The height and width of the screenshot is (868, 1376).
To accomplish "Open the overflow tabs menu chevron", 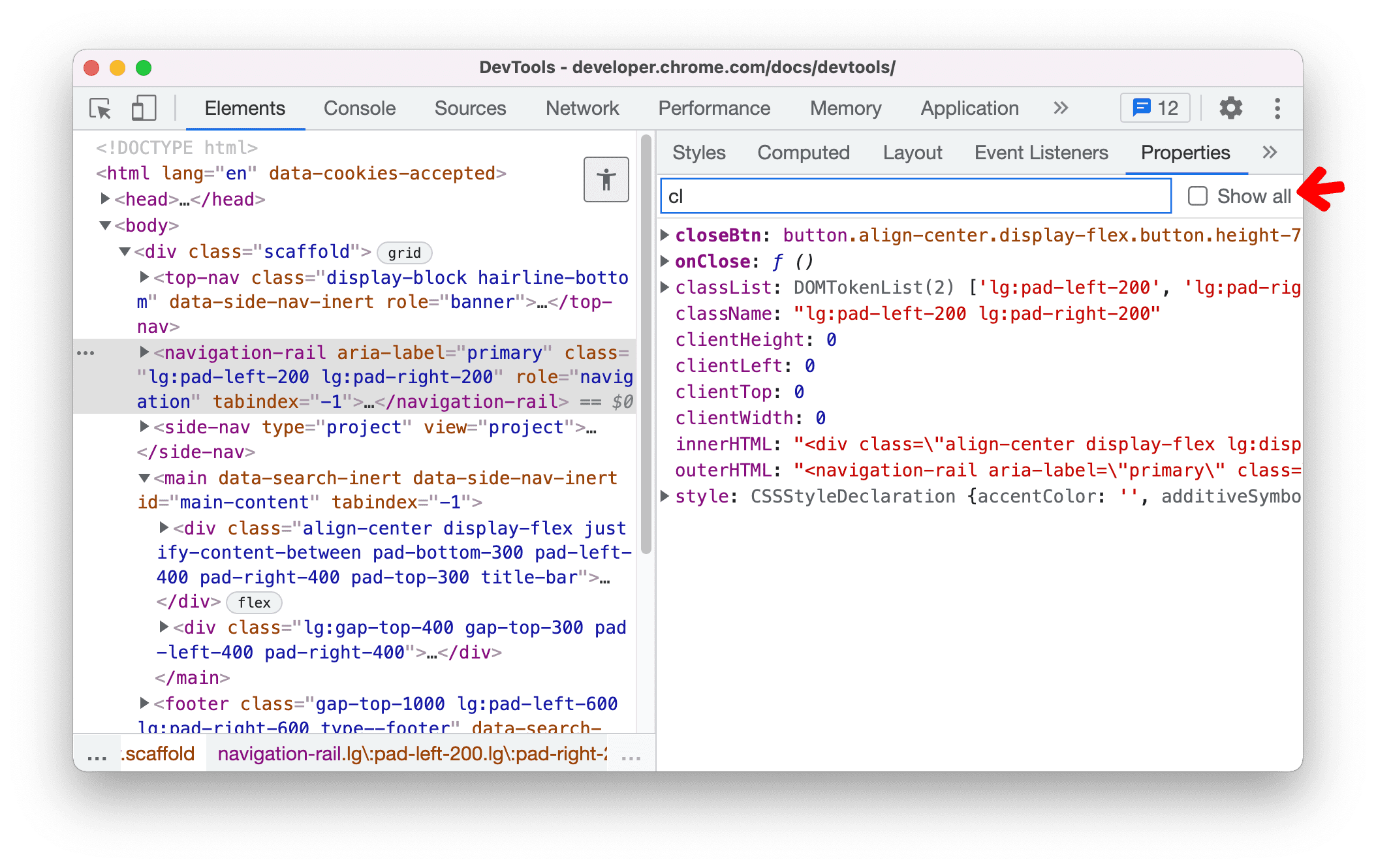I will point(1270,153).
